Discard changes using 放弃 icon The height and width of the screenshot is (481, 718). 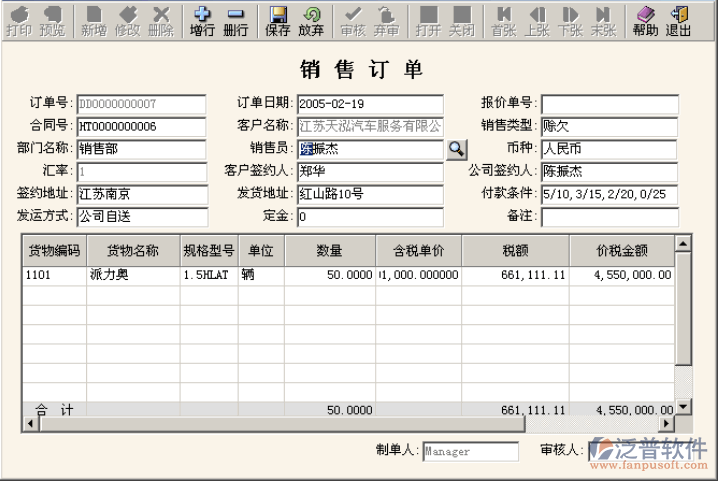[x=311, y=20]
